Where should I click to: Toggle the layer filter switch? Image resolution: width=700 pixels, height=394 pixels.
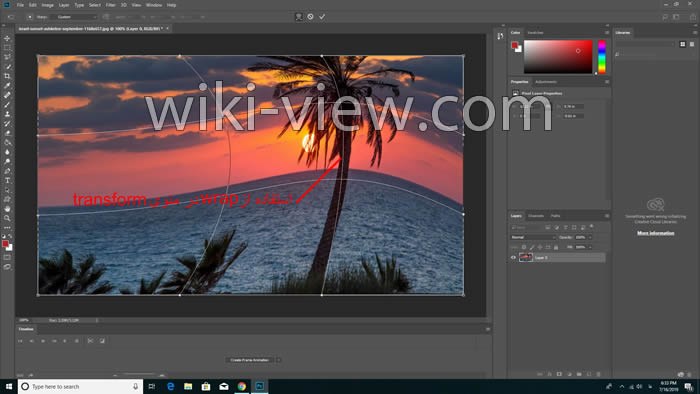[592, 227]
